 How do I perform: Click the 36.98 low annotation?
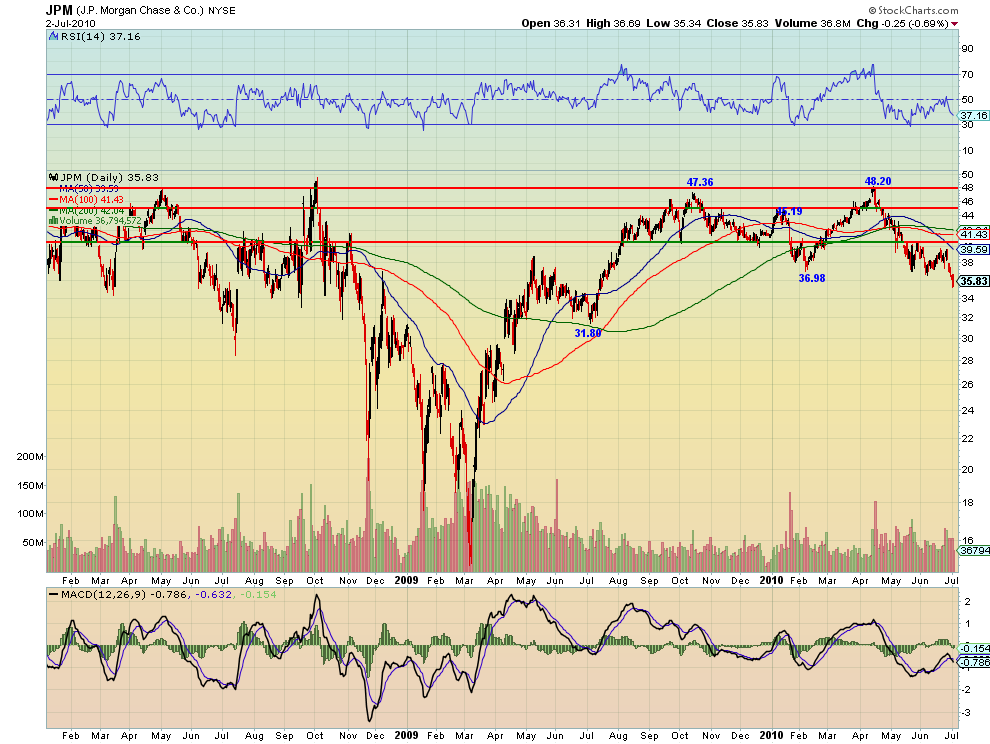(811, 278)
